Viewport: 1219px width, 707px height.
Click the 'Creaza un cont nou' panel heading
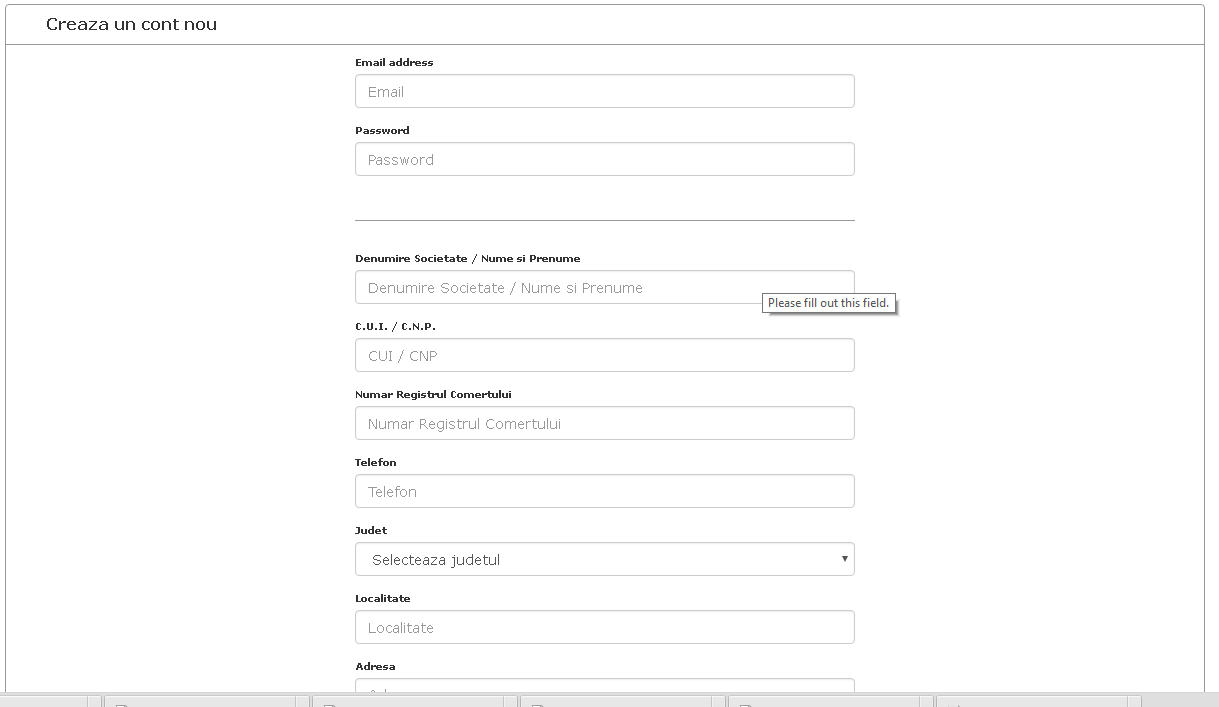pyautogui.click(x=131, y=24)
